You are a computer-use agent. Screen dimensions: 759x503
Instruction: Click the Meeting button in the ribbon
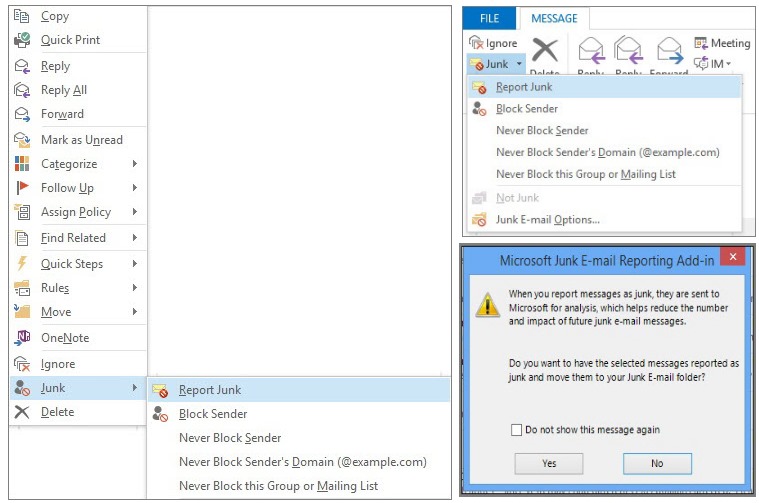tap(722, 43)
